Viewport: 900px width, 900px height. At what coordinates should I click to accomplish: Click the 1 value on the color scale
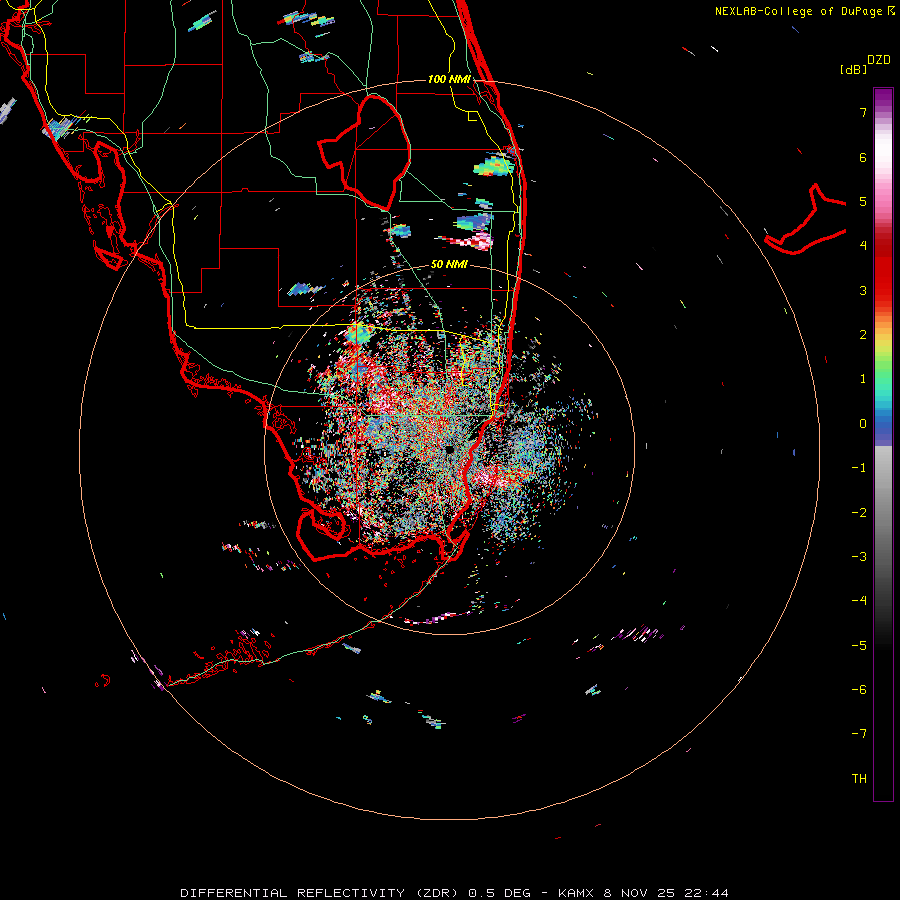[863, 379]
